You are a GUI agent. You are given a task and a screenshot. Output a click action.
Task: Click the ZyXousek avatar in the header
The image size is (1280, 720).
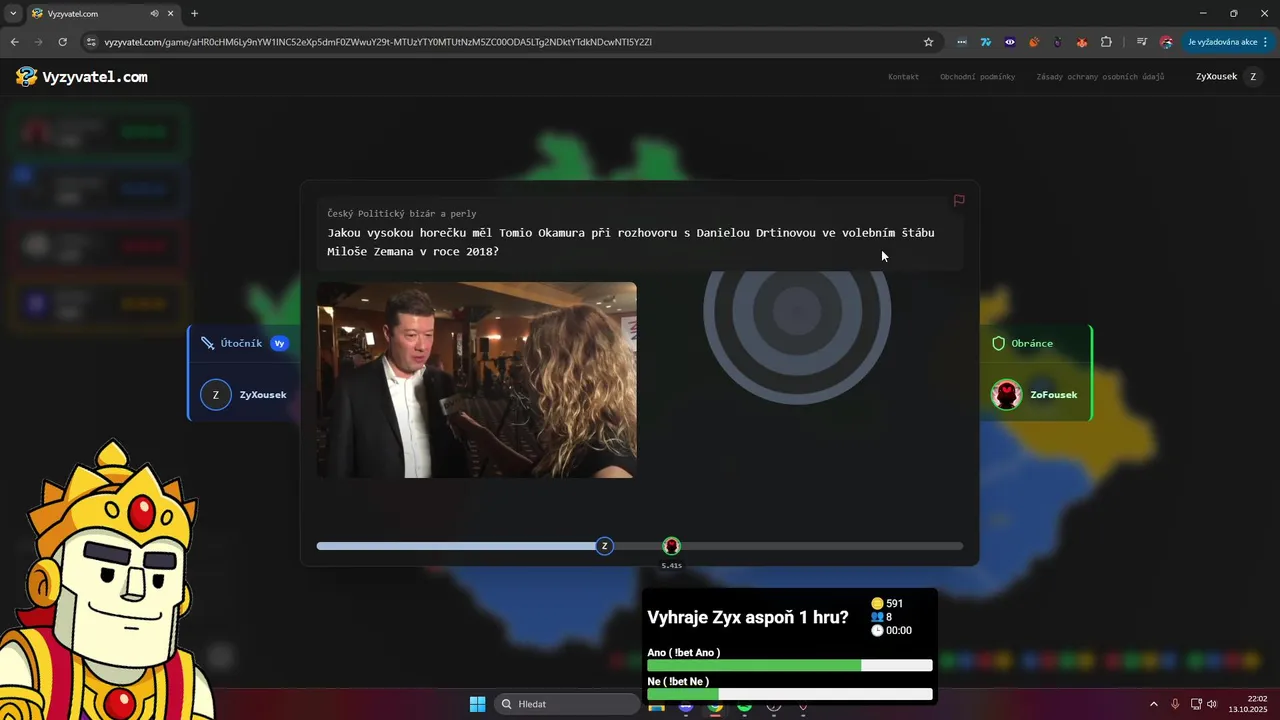tap(1253, 77)
